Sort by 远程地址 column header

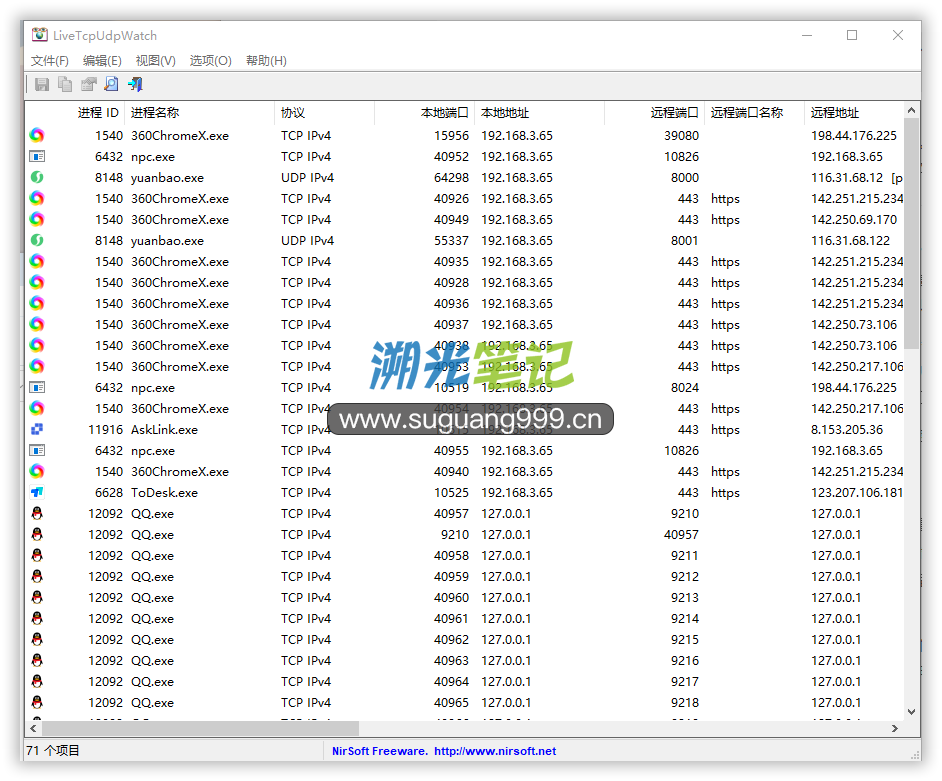click(x=835, y=113)
